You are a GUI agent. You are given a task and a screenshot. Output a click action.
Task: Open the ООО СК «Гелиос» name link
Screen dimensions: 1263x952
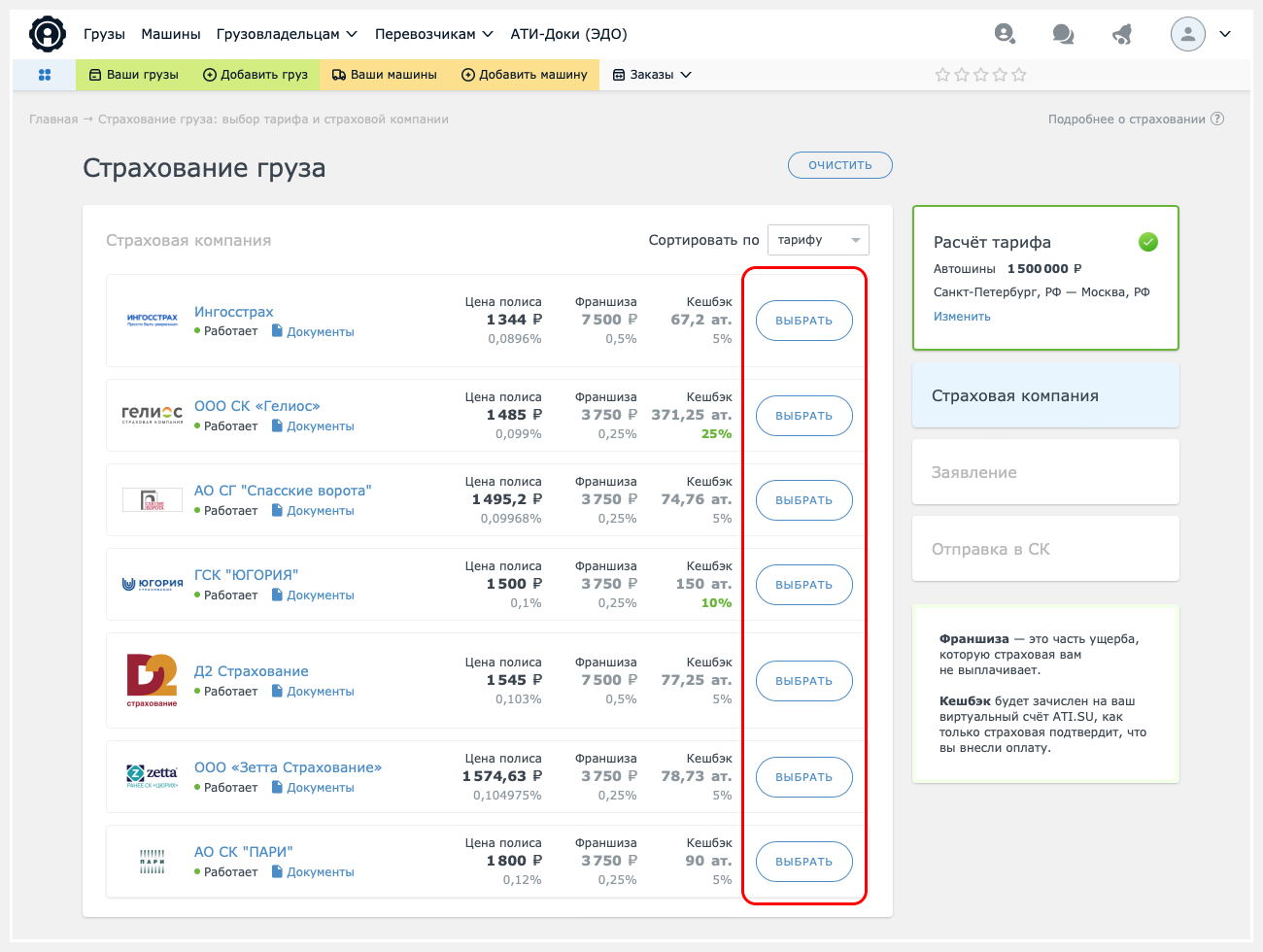(257, 406)
